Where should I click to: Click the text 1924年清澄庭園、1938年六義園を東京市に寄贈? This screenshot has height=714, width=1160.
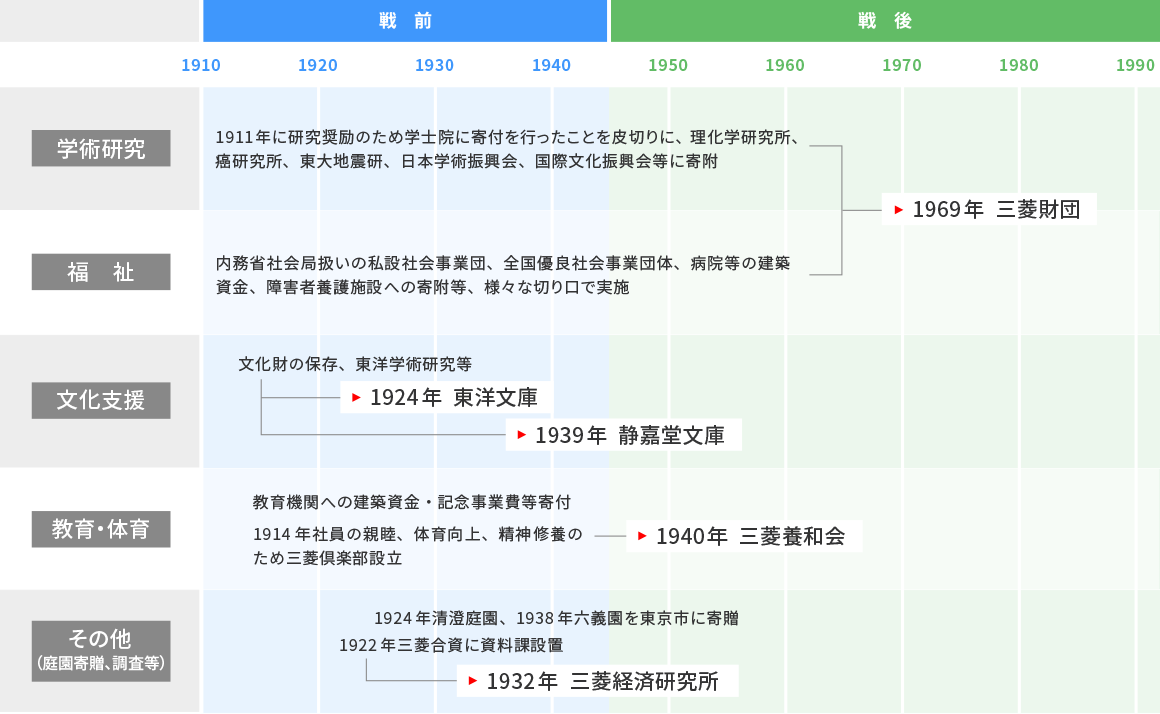tap(556, 618)
